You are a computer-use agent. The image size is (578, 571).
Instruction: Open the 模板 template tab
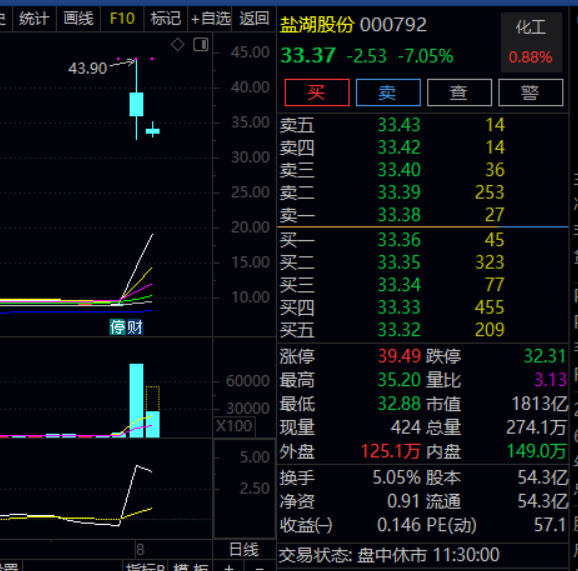191,567
